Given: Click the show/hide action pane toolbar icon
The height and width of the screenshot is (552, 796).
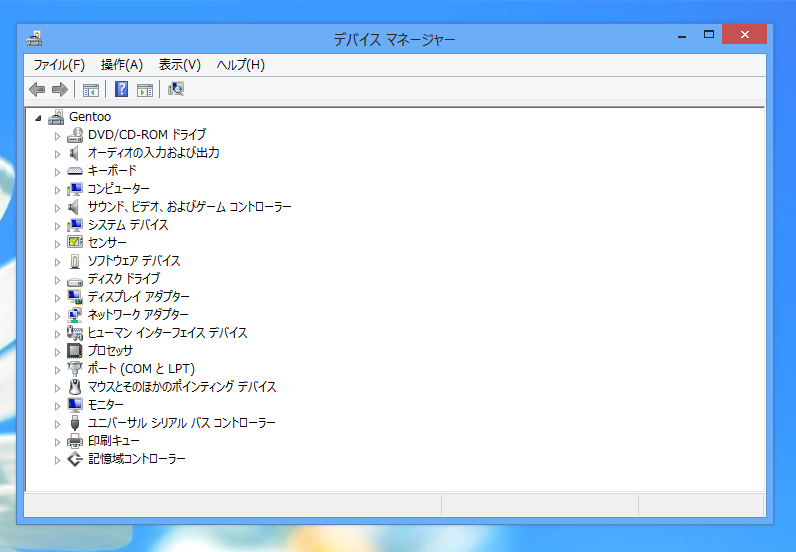Looking at the screenshot, I should 145,90.
